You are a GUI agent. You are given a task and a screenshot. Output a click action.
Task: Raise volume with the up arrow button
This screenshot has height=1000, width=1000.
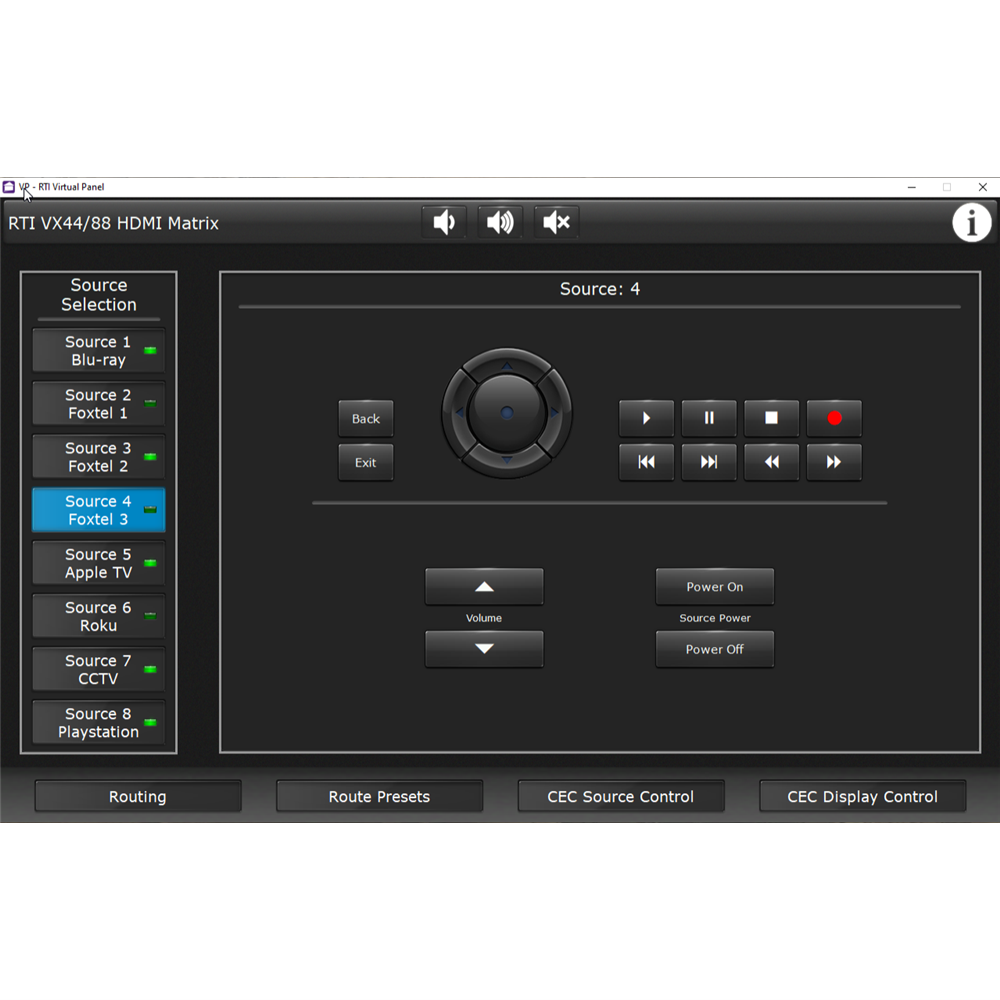coord(484,587)
